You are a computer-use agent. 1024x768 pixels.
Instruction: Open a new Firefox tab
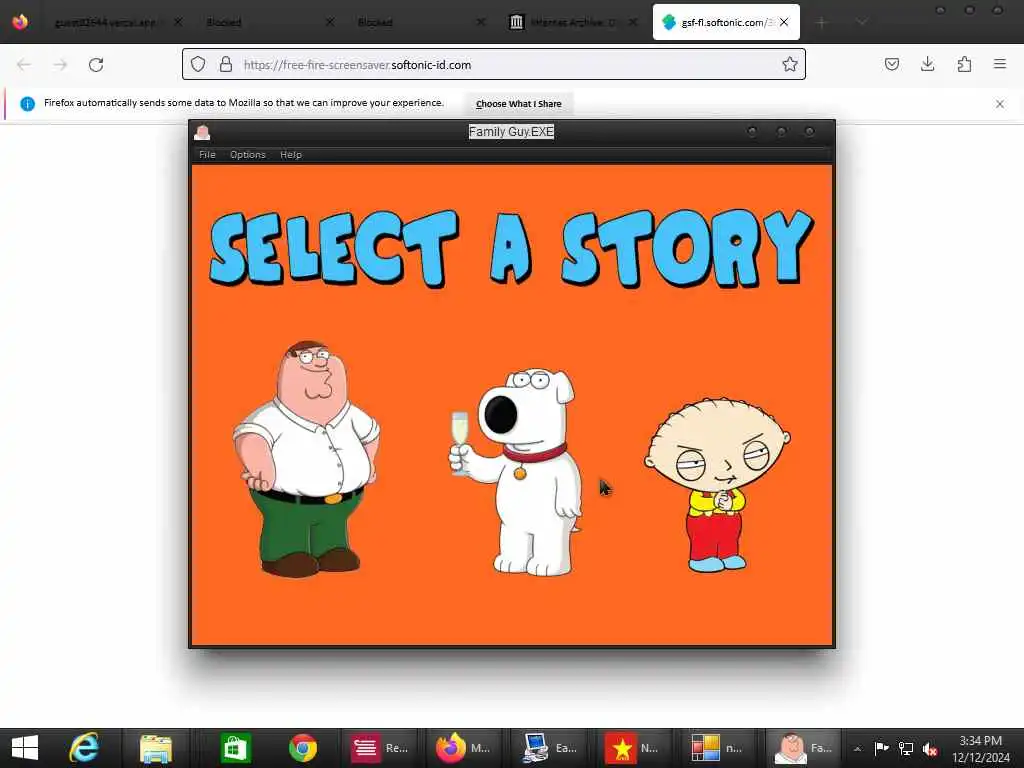(x=822, y=23)
